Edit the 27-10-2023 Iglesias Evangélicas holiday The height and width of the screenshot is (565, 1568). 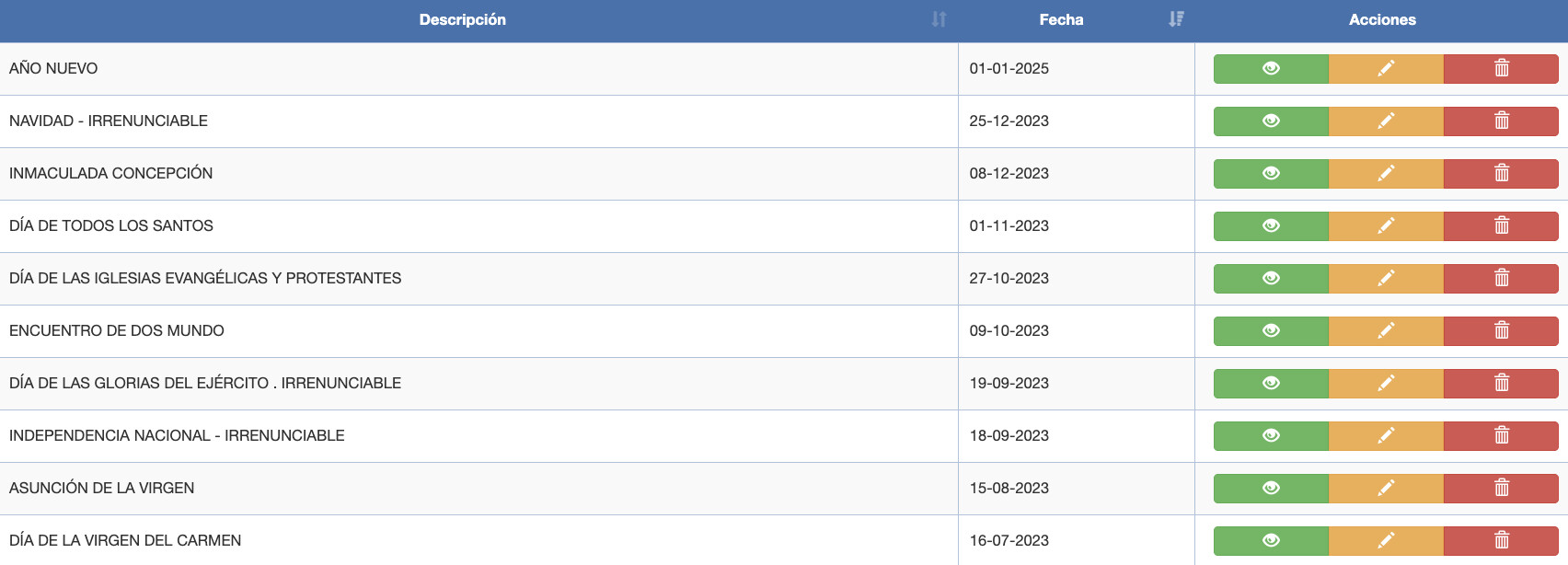click(1386, 279)
